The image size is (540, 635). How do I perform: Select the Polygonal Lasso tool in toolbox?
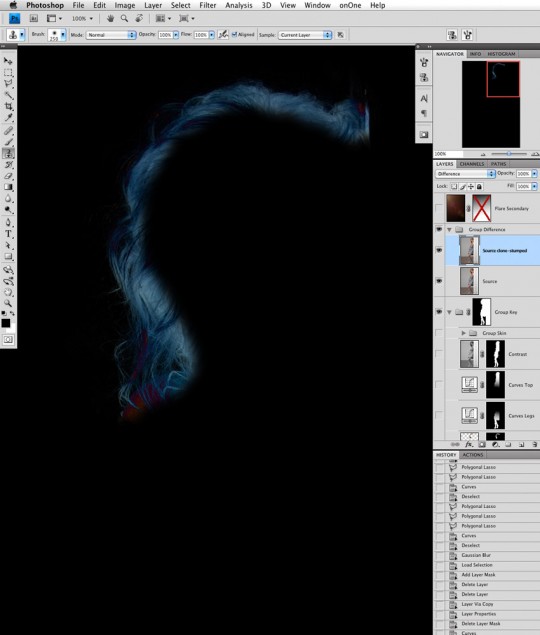click(x=8, y=84)
